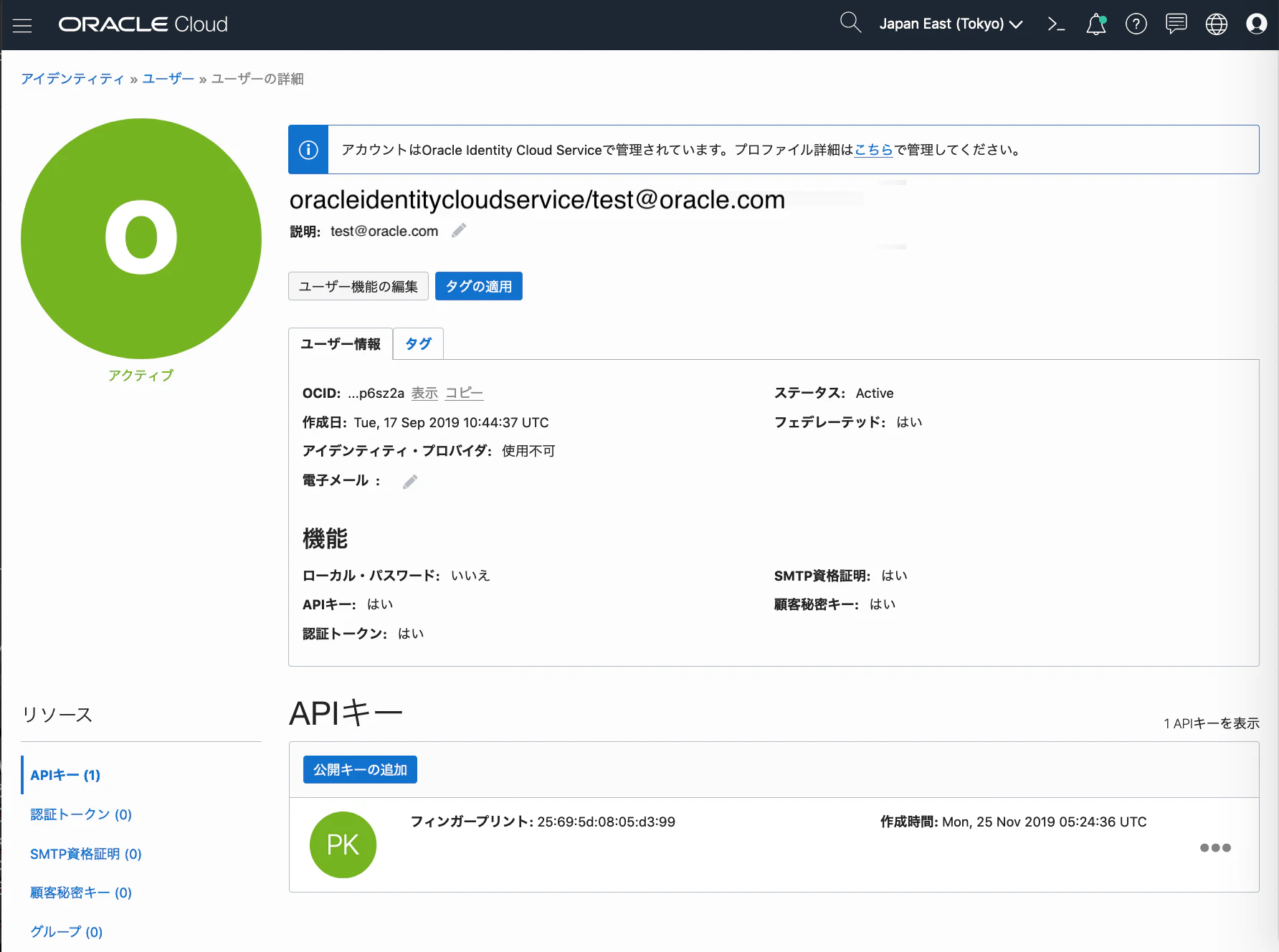This screenshot has height=952, width=1279.
Task: Click the user name heading oracleidentitycloudservice/test@oracle.com
Action: (538, 199)
